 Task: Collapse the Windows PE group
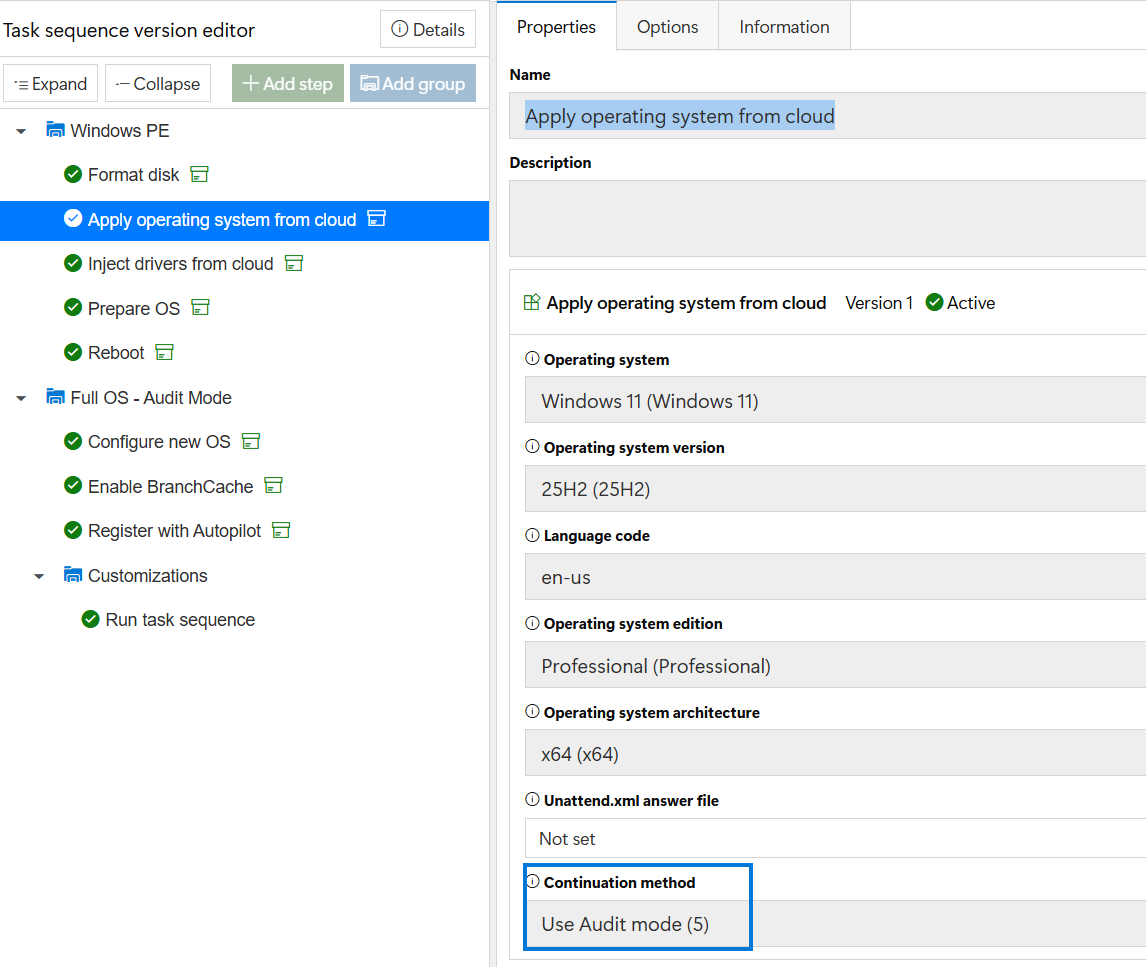pyautogui.click(x=21, y=132)
